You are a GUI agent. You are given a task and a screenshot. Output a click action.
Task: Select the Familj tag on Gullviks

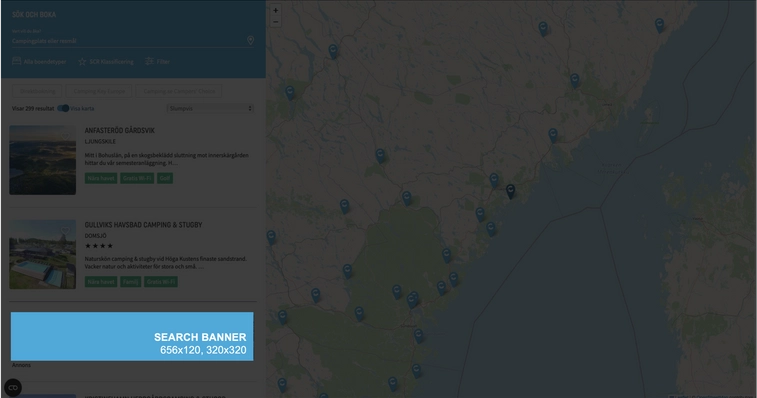point(130,282)
